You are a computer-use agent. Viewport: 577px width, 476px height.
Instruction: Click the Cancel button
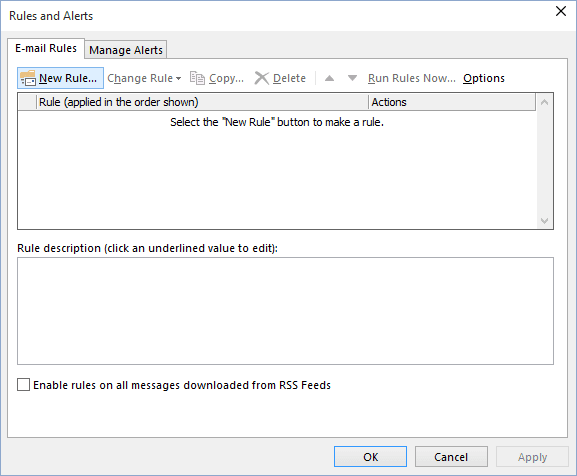(x=451, y=457)
